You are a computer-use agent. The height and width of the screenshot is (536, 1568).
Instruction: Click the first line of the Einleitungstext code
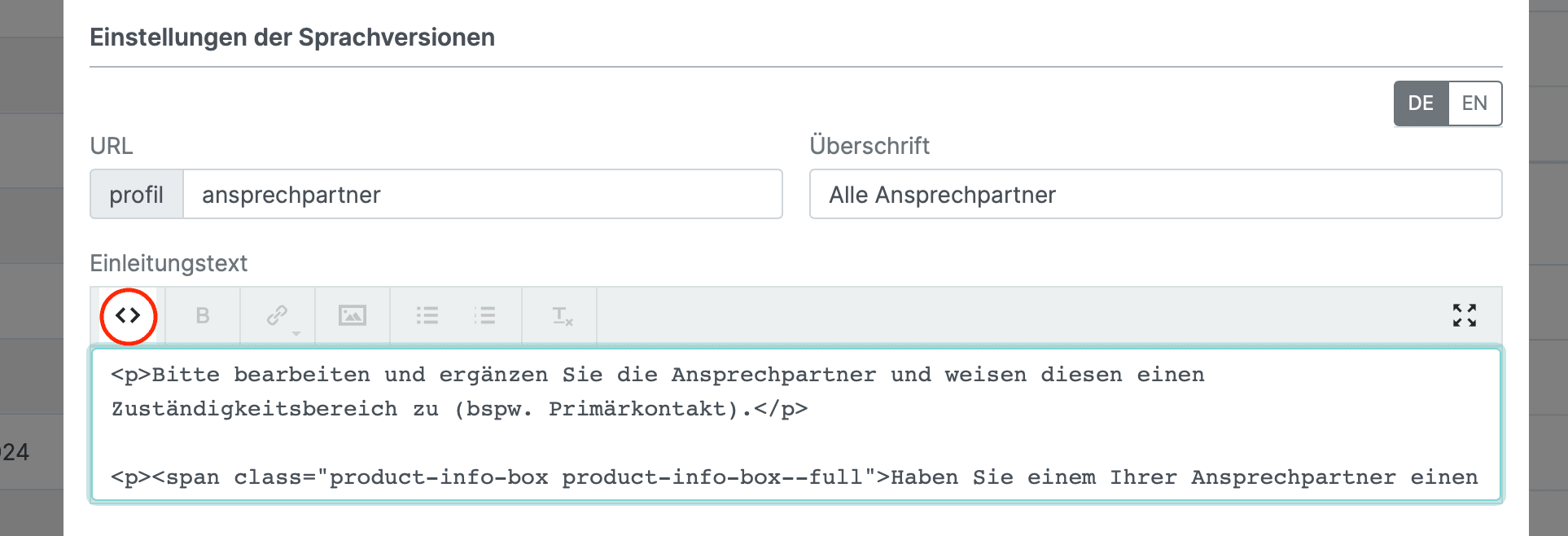(656, 375)
